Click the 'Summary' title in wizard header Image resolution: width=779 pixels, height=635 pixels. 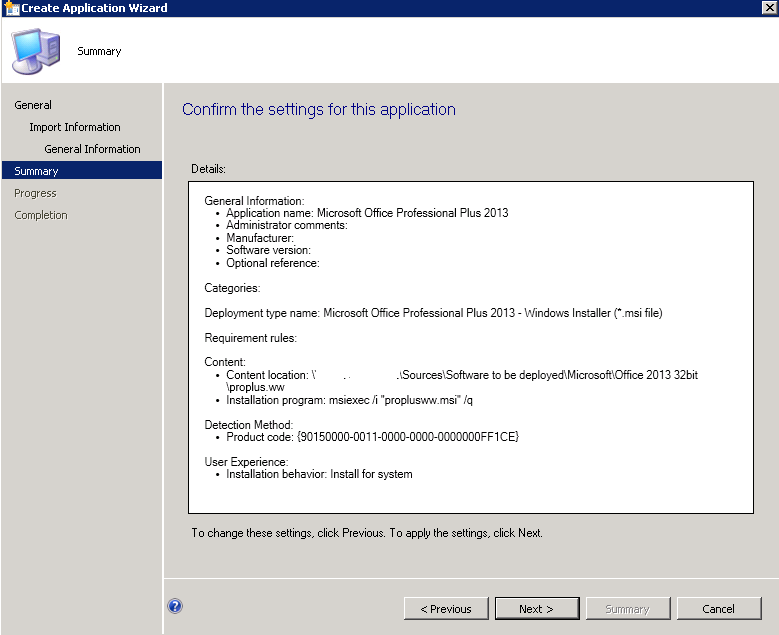[x=99, y=51]
